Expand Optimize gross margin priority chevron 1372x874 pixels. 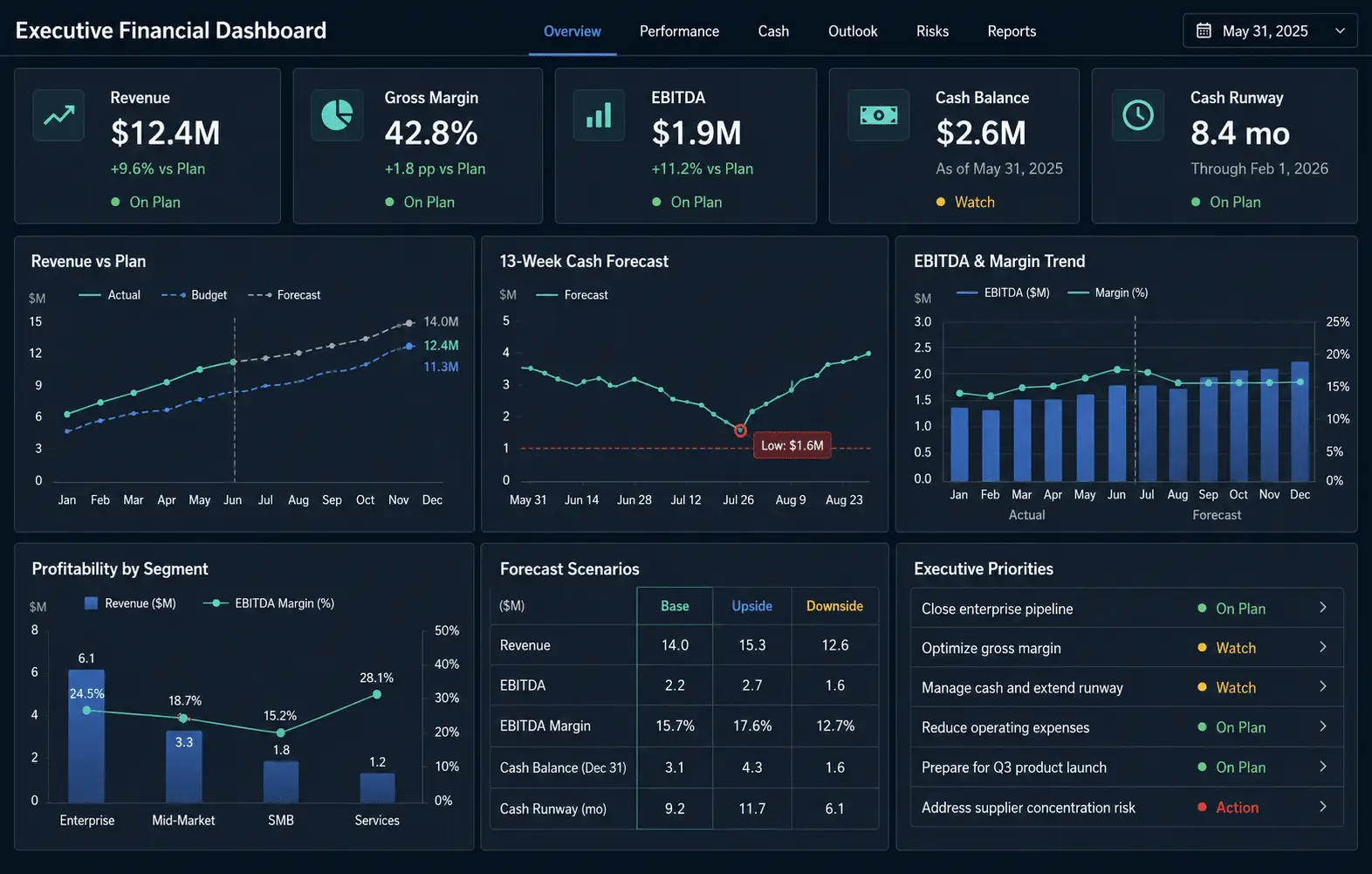tap(1323, 647)
